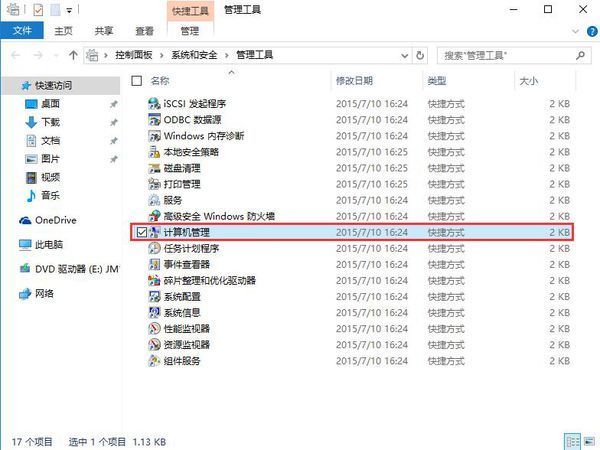Open the 管理 ribbon tab

(x=190, y=31)
